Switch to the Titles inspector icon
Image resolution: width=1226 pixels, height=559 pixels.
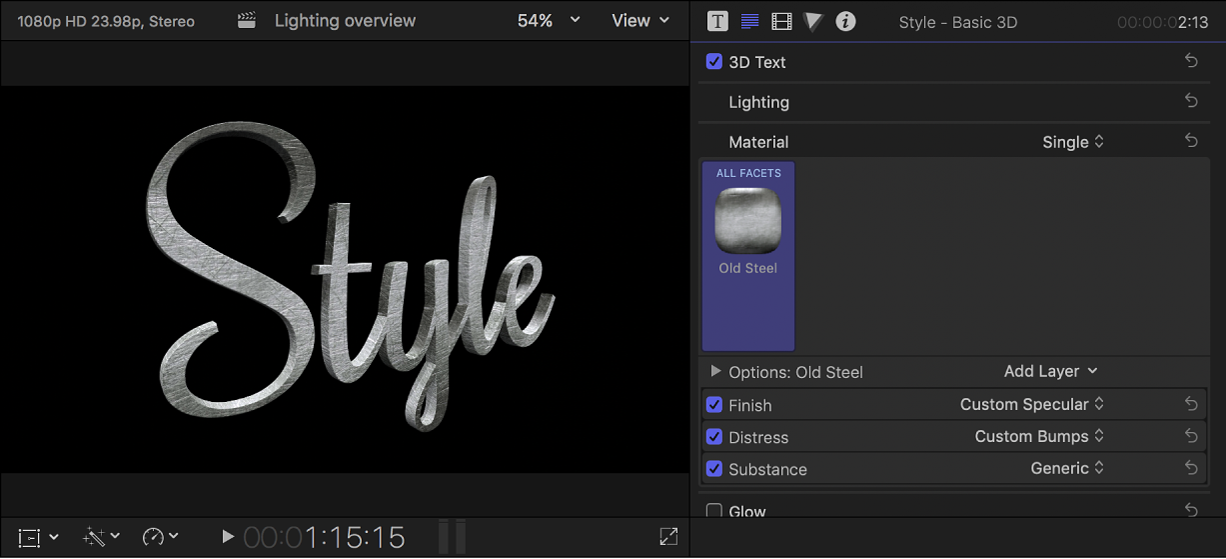coord(749,21)
